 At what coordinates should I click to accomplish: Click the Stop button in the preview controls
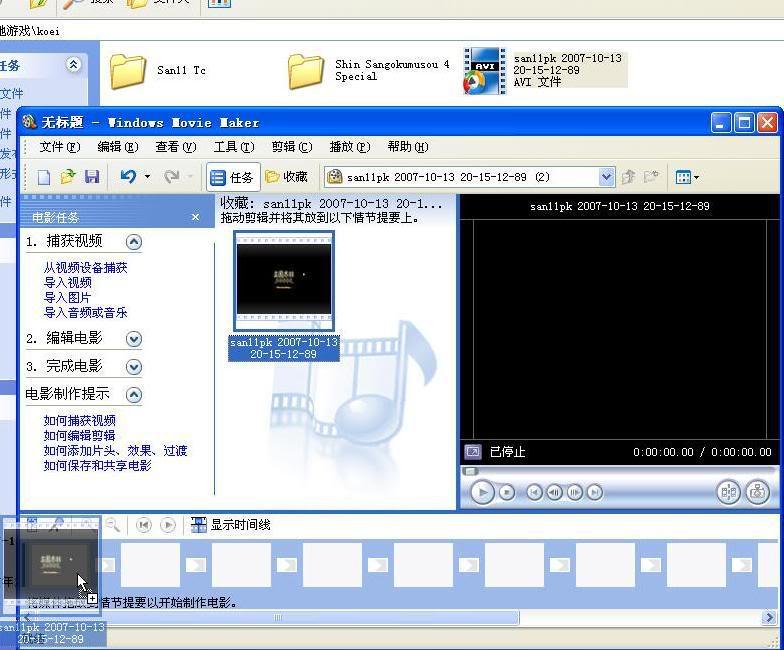[507, 492]
